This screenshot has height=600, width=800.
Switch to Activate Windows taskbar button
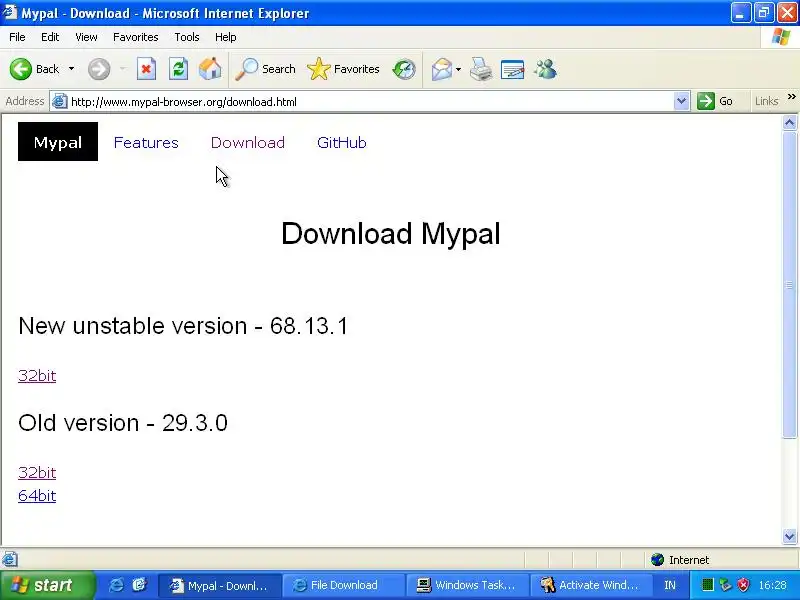click(591, 585)
